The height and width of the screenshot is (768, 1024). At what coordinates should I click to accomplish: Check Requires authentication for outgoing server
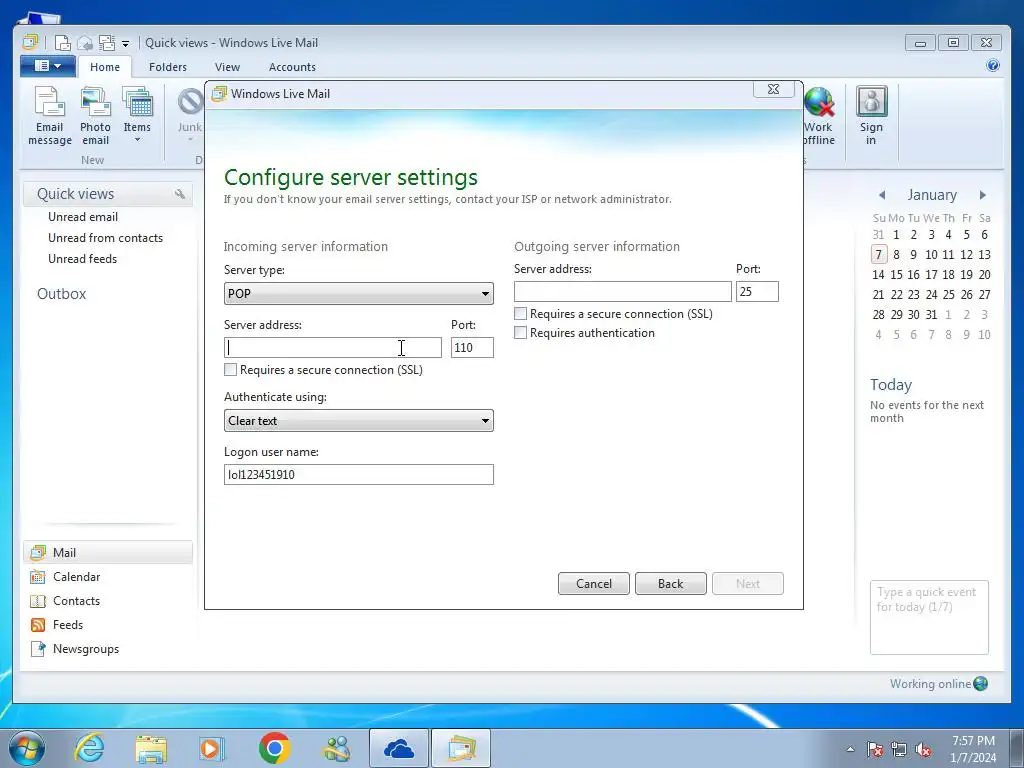coord(520,332)
